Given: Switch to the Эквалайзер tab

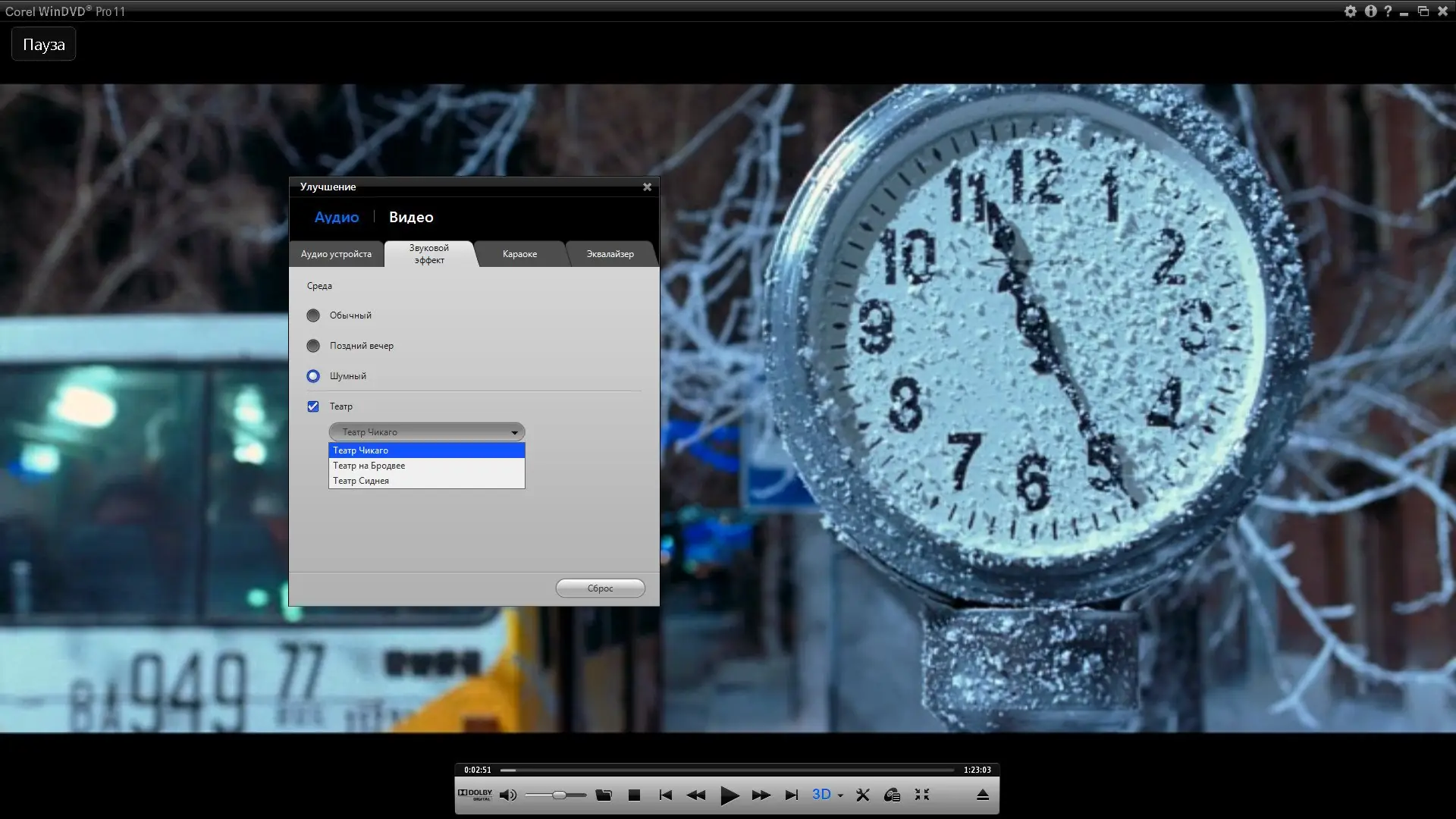Looking at the screenshot, I should click(610, 254).
